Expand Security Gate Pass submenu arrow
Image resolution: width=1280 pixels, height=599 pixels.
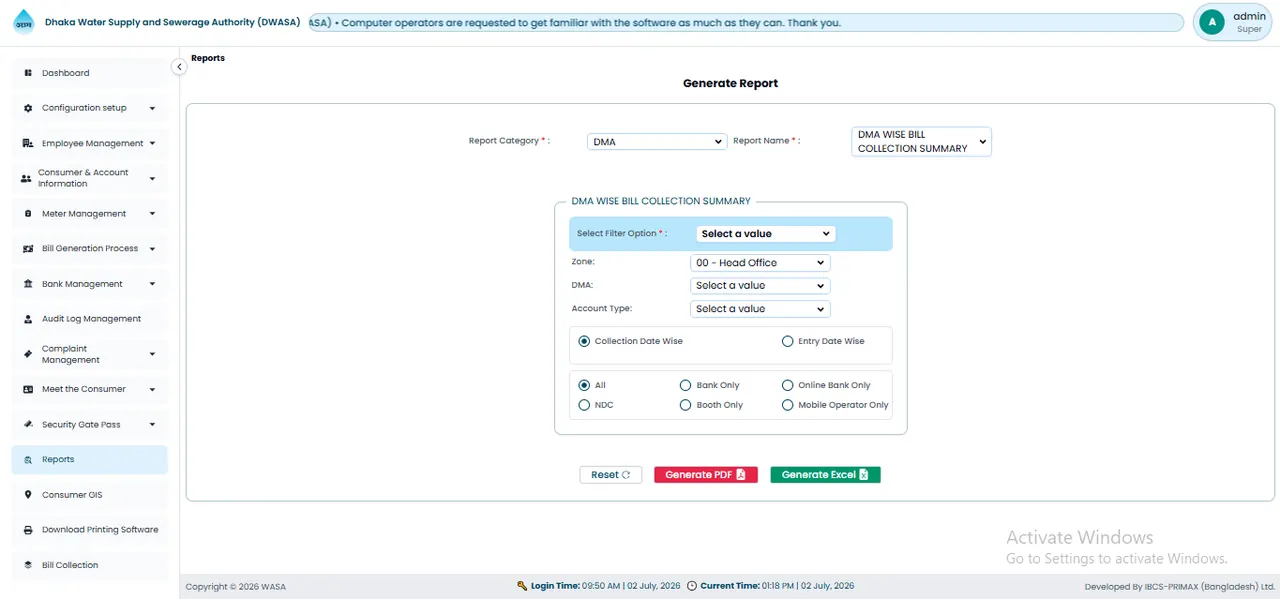click(x=152, y=424)
